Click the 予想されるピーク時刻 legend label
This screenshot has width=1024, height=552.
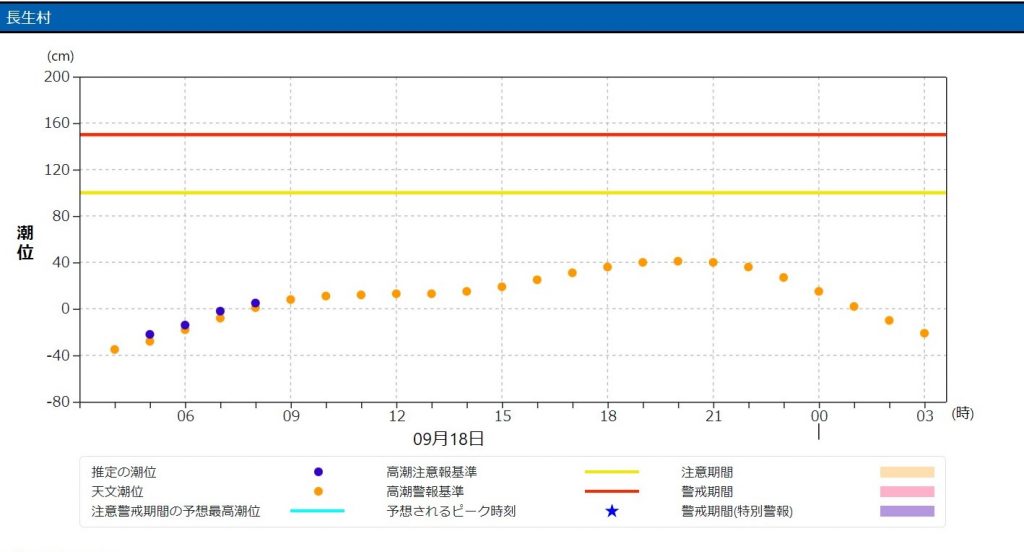[x=451, y=511]
